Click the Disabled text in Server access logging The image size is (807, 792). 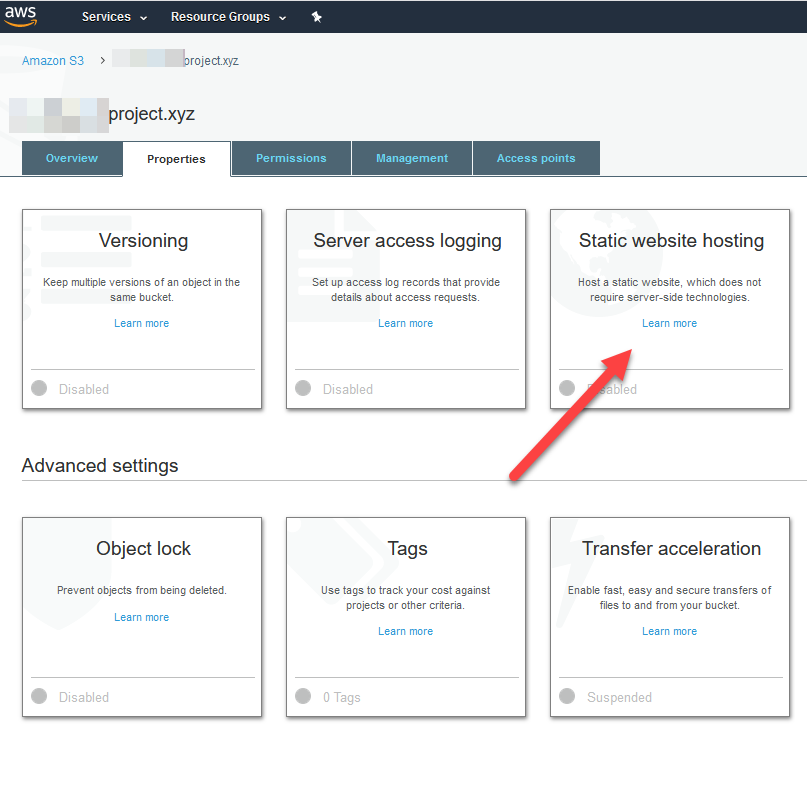point(348,389)
